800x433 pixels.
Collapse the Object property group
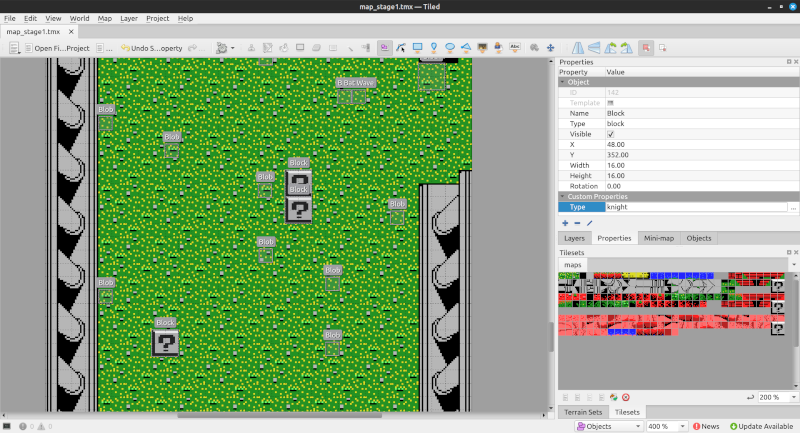[563, 82]
